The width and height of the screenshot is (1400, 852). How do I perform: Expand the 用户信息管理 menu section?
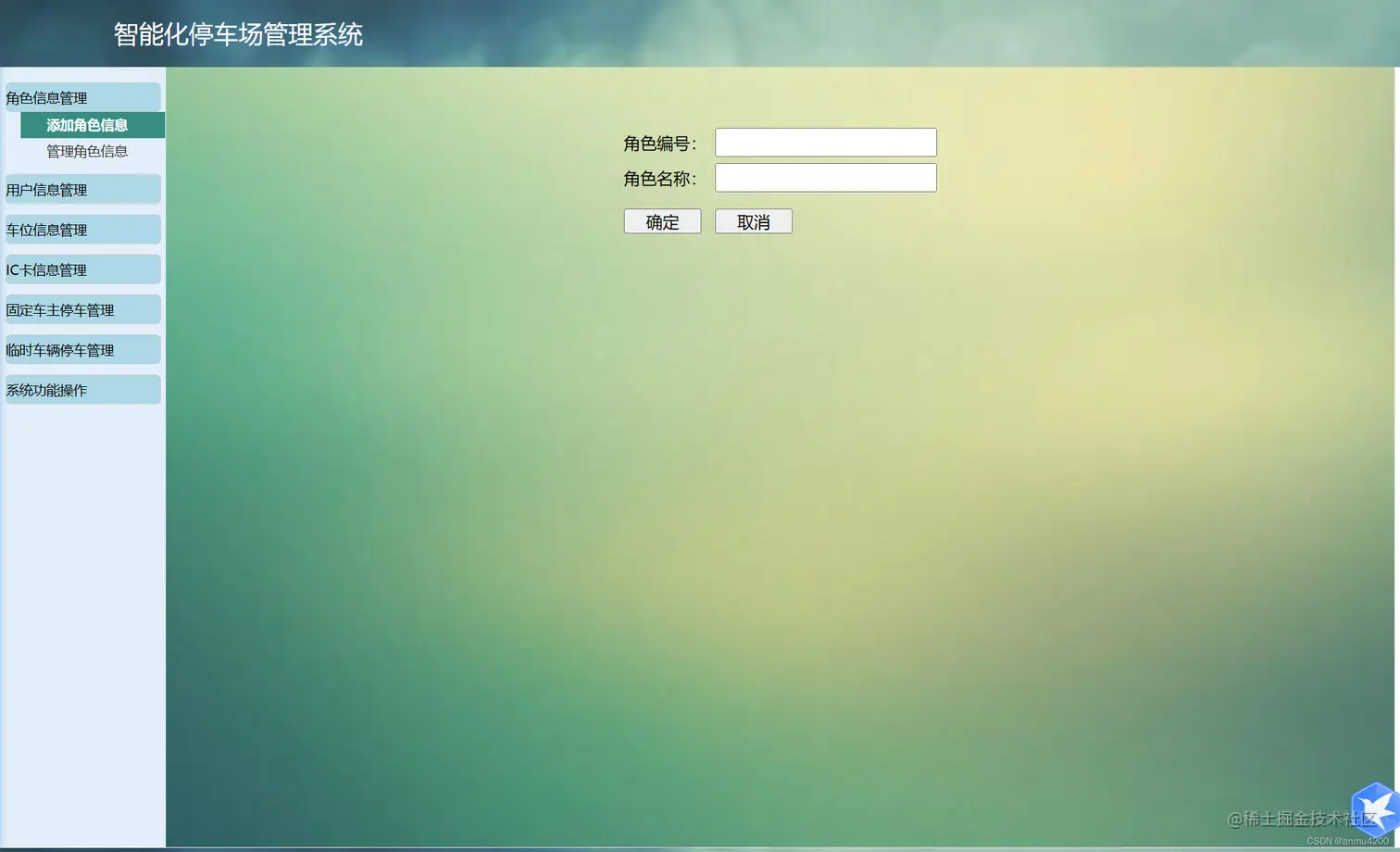click(x=82, y=189)
